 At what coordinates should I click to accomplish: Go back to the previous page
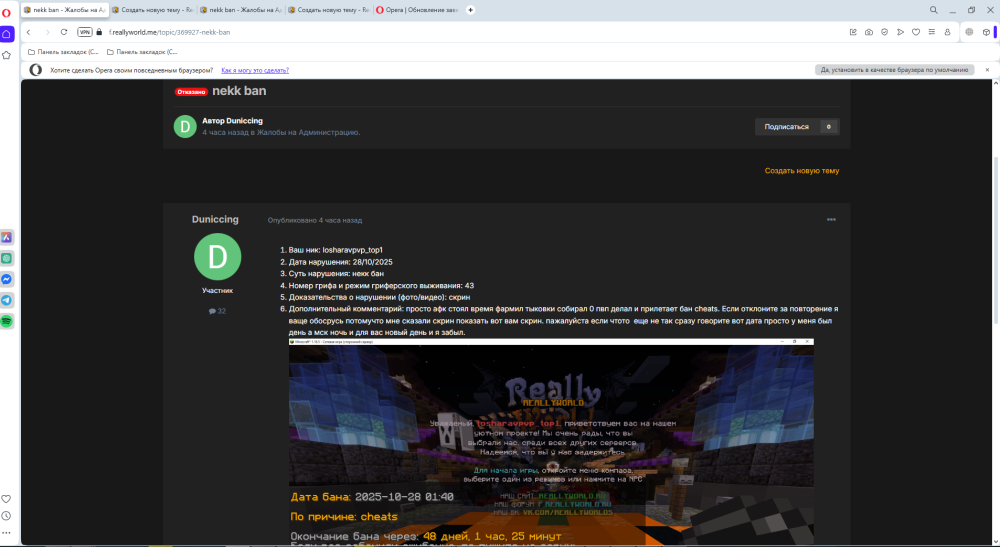(x=29, y=32)
